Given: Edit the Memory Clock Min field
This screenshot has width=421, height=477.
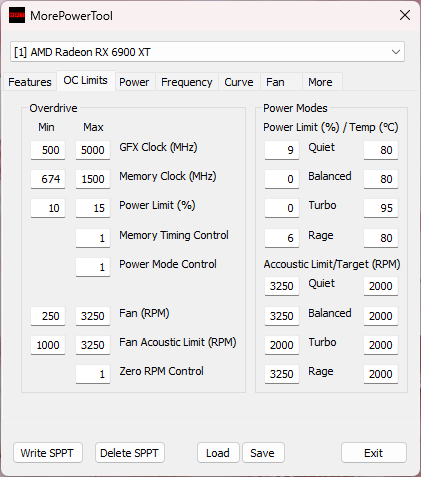Looking at the screenshot, I should 48,179.
